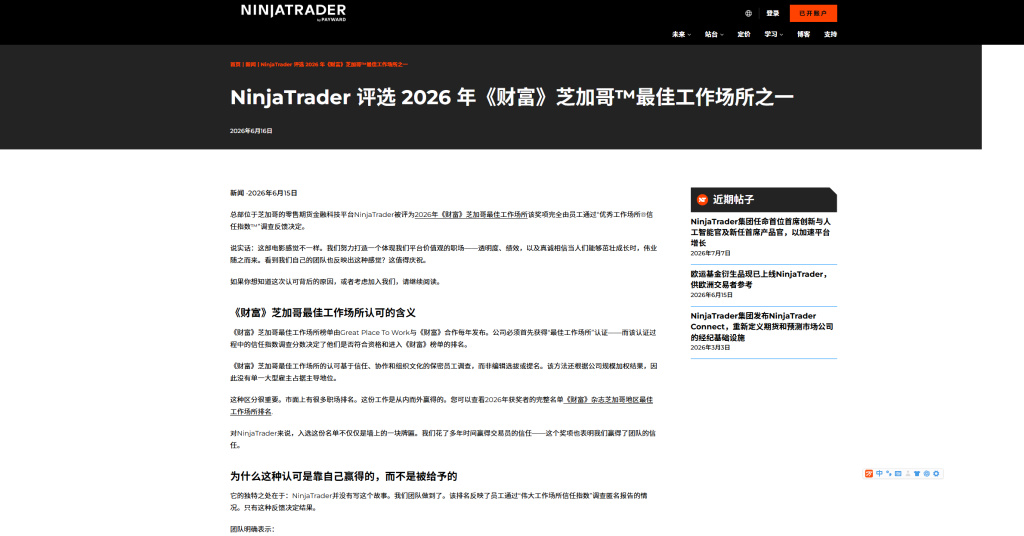Click the page title NinjaTrader 评选 2026 年
The image size is (1024, 536).
pyautogui.click(x=511, y=97)
